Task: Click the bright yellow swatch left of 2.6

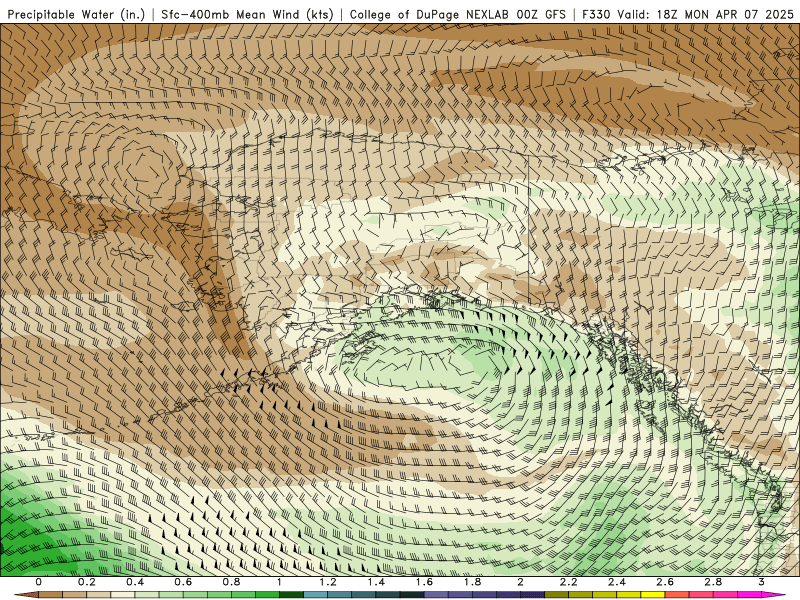Action: pos(654,596)
